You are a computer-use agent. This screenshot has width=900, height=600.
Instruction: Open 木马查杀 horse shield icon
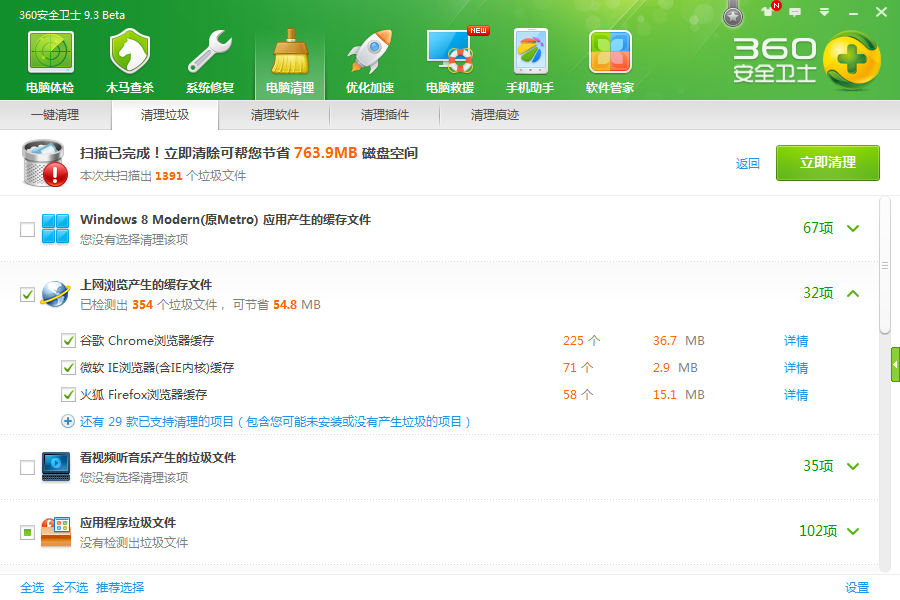(x=130, y=52)
